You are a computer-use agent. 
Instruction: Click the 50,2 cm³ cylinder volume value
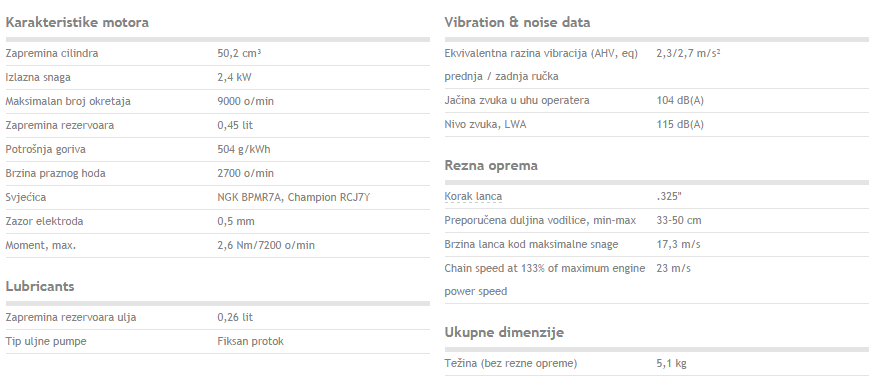pyautogui.click(x=239, y=54)
